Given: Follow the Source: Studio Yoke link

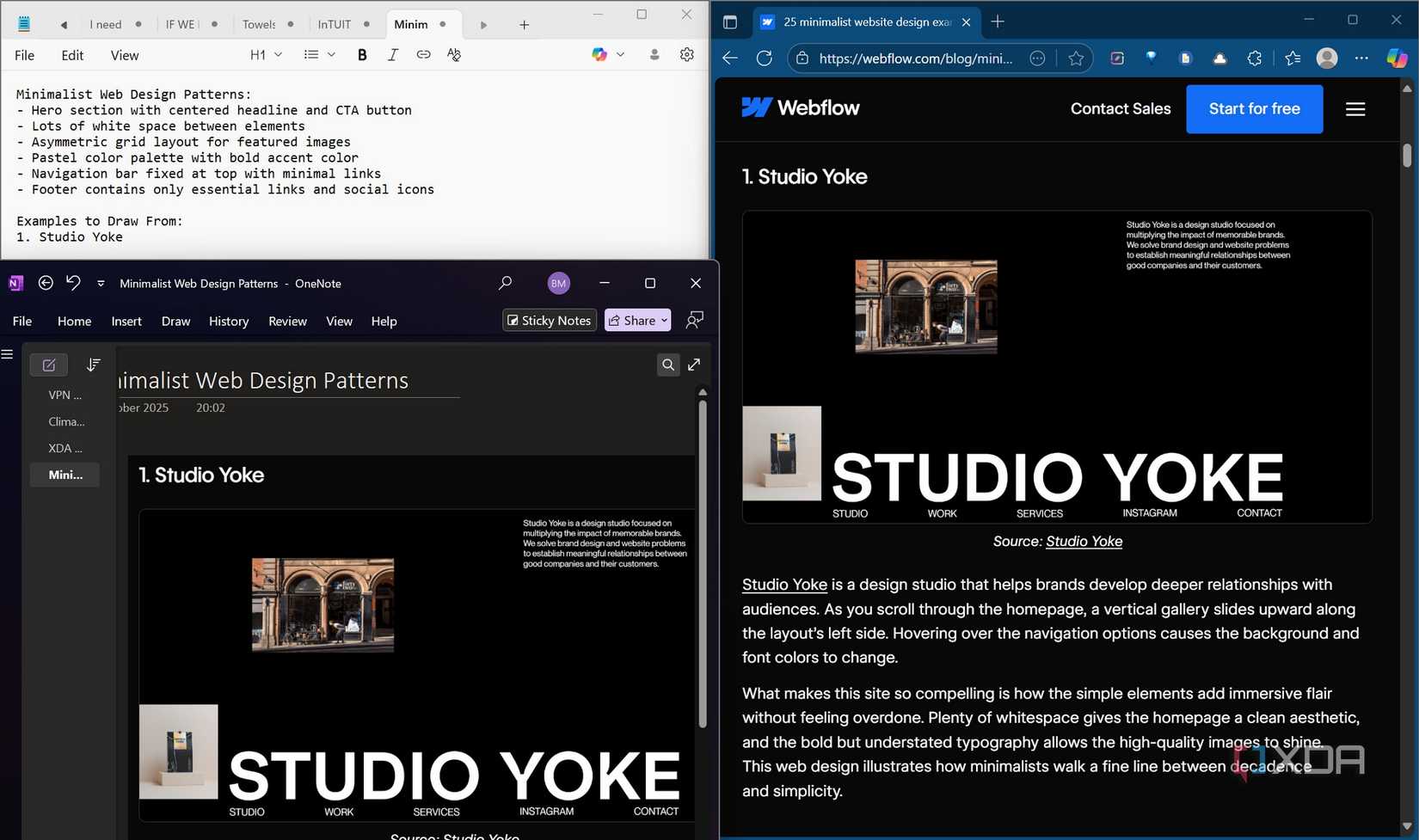Looking at the screenshot, I should [1084, 541].
